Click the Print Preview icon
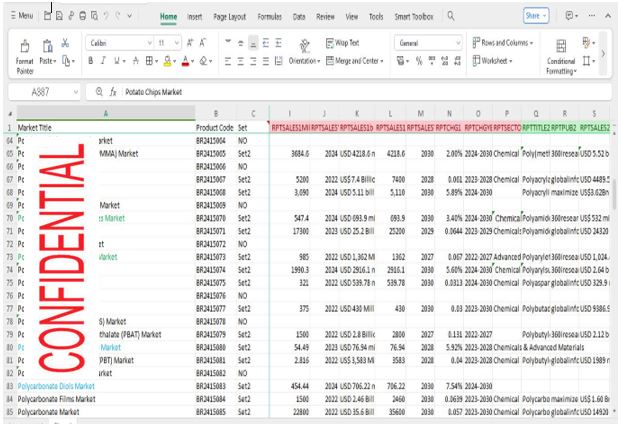The width and height of the screenshot is (622, 430). click(x=94, y=16)
